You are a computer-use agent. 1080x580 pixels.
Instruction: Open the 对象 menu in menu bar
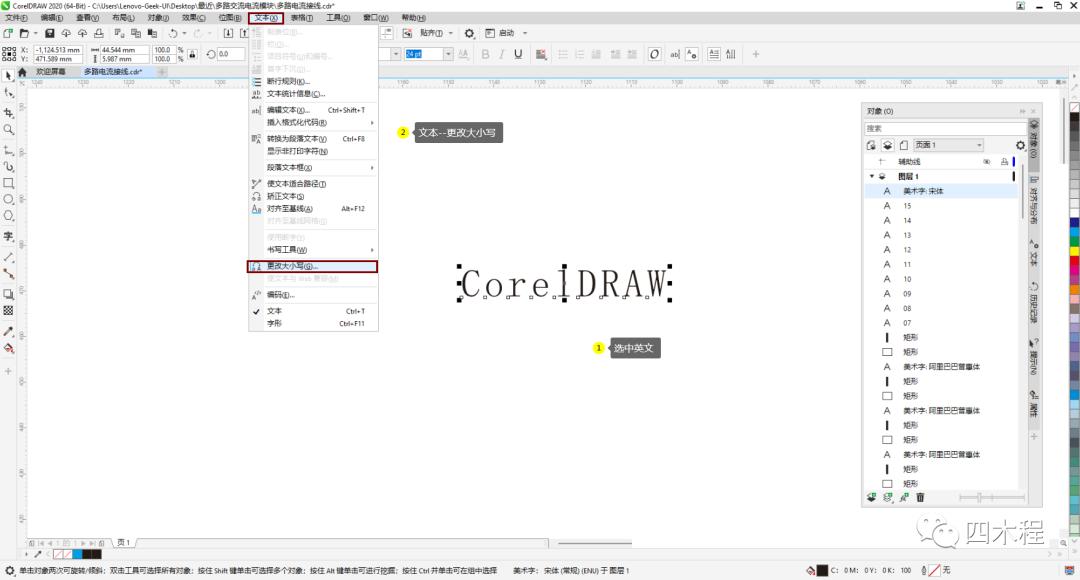(x=158, y=18)
